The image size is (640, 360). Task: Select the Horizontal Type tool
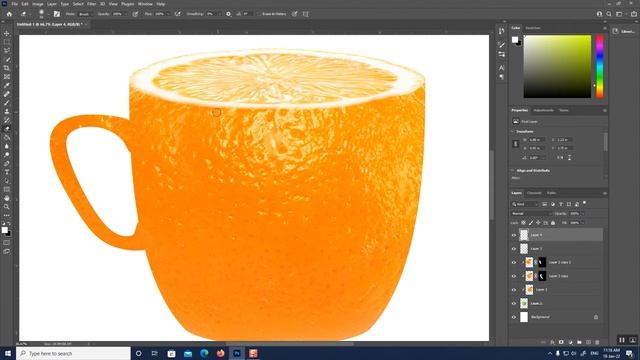click(x=7, y=172)
